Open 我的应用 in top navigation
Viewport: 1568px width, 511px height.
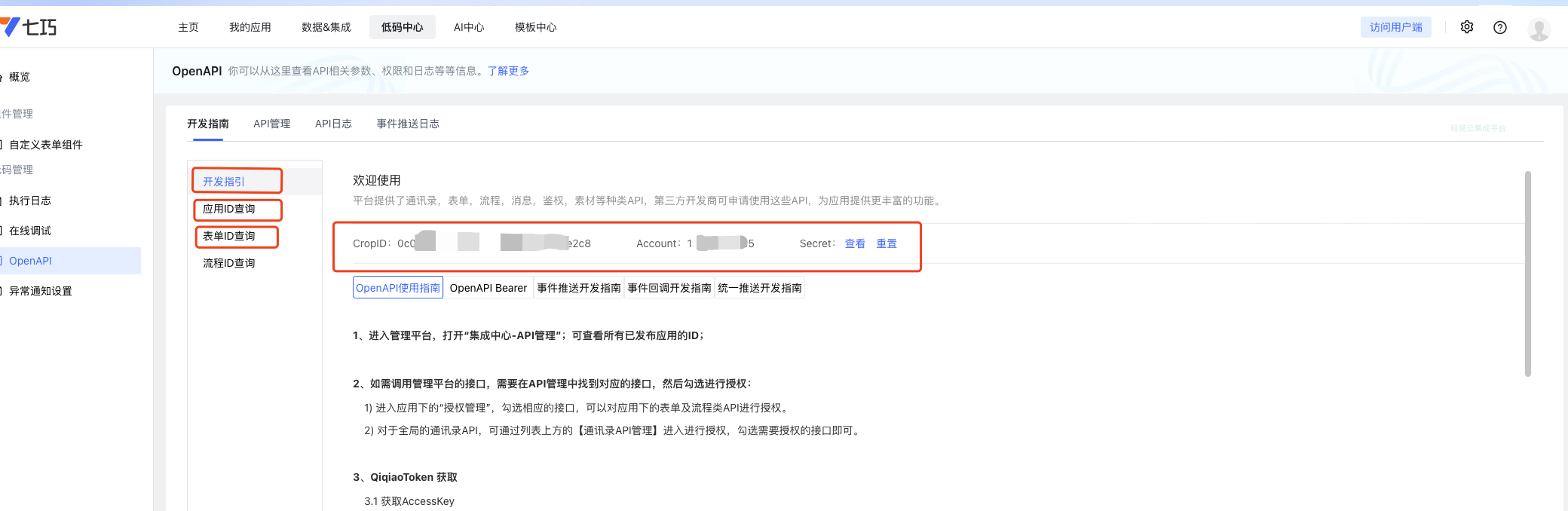click(250, 27)
